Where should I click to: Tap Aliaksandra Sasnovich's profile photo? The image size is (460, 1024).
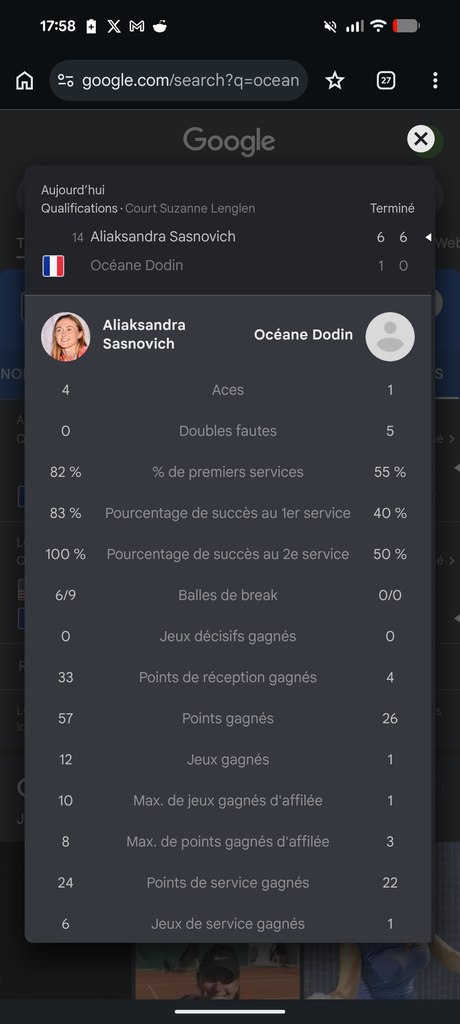click(66, 336)
